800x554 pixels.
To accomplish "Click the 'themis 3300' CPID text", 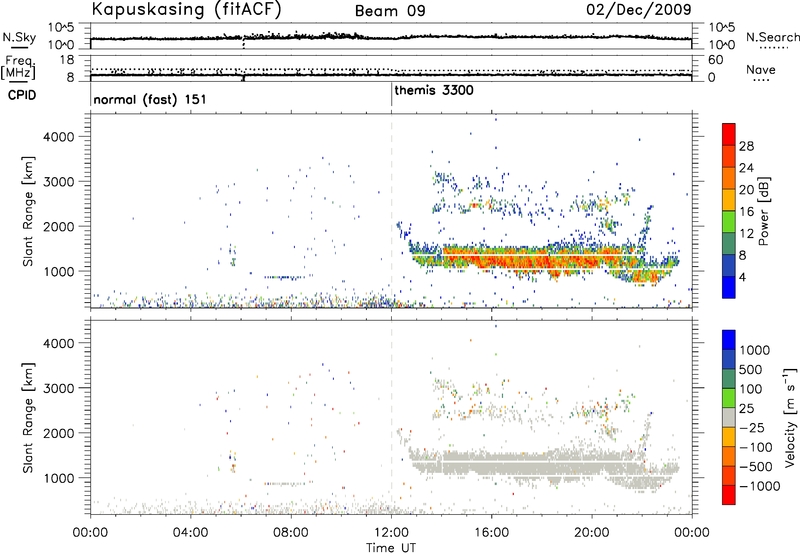I will click(x=434, y=90).
